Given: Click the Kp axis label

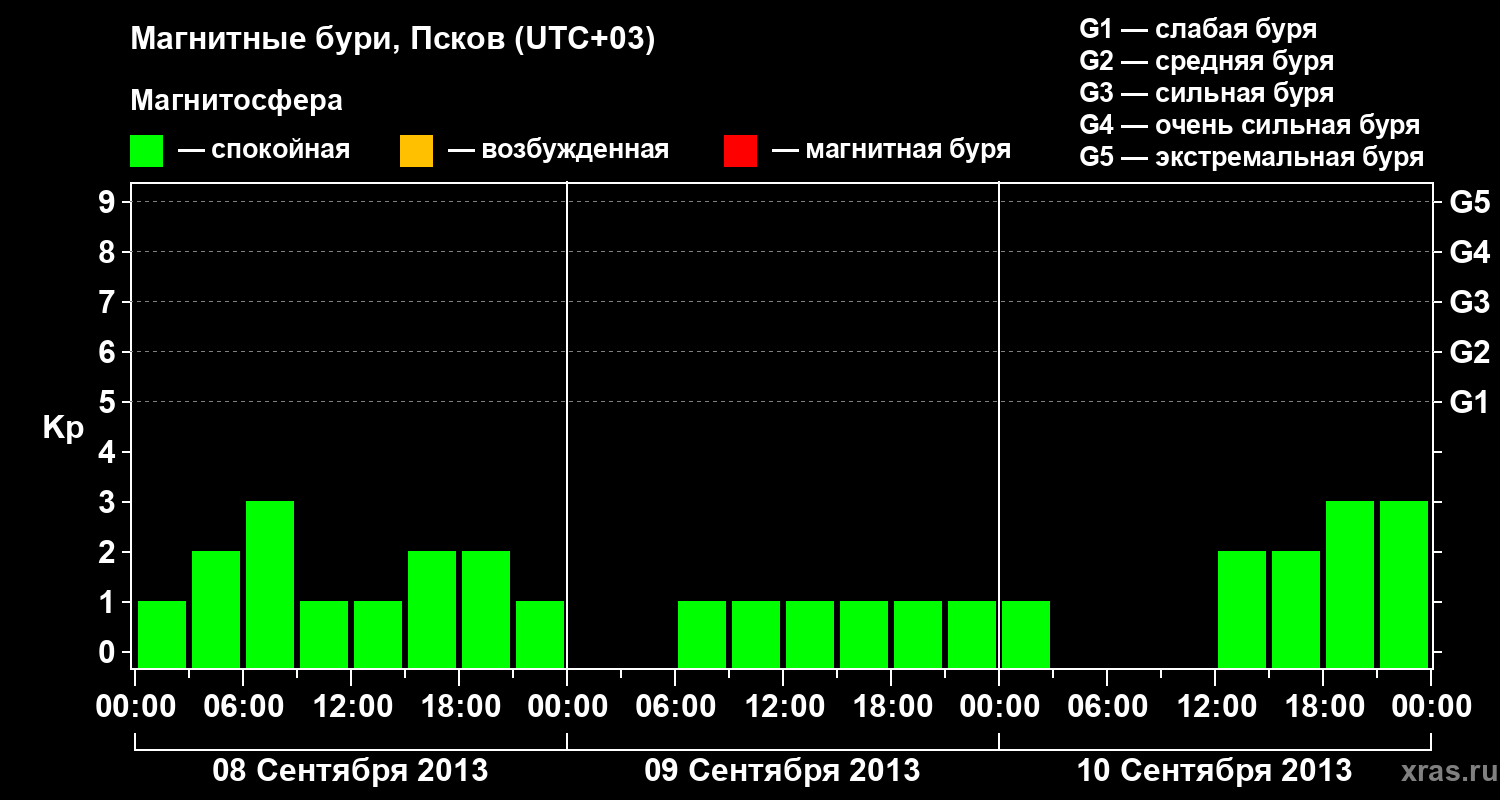Looking at the screenshot, I should [63, 428].
